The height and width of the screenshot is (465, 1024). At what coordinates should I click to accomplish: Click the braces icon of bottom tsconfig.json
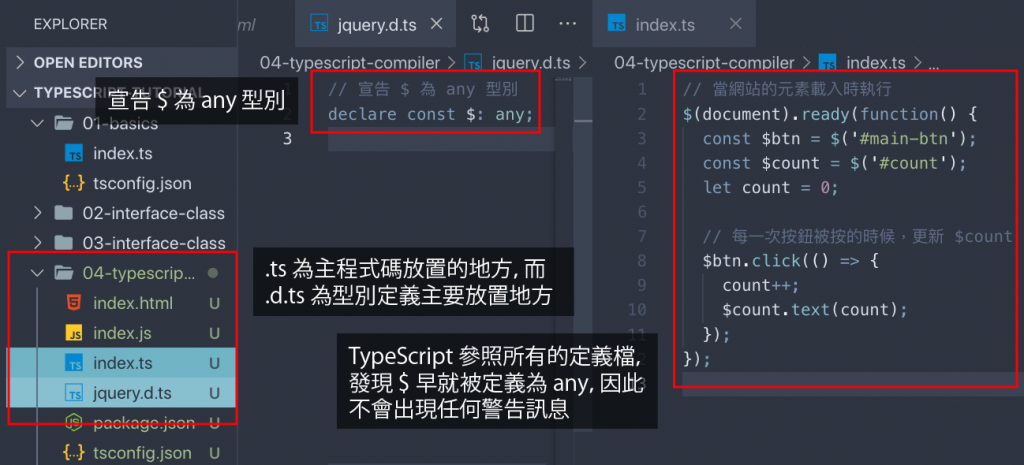pyautogui.click(x=74, y=453)
